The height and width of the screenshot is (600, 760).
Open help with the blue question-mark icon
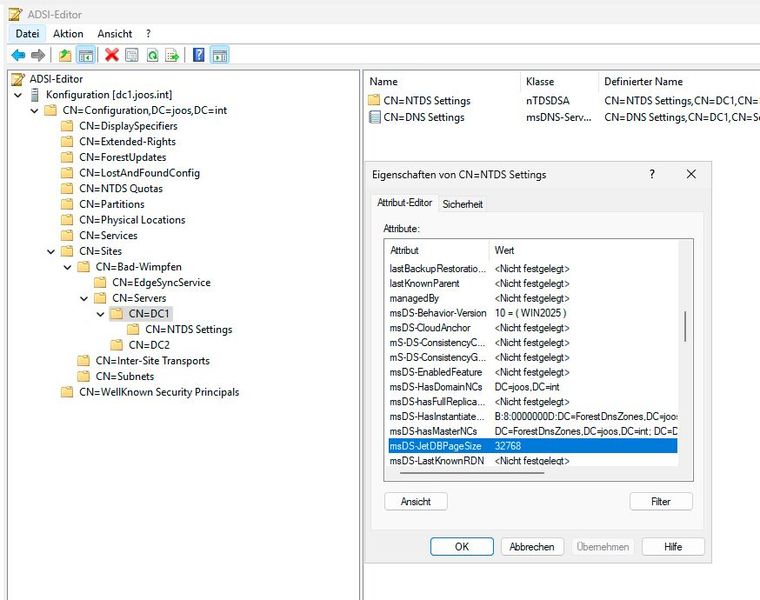pos(199,55)
